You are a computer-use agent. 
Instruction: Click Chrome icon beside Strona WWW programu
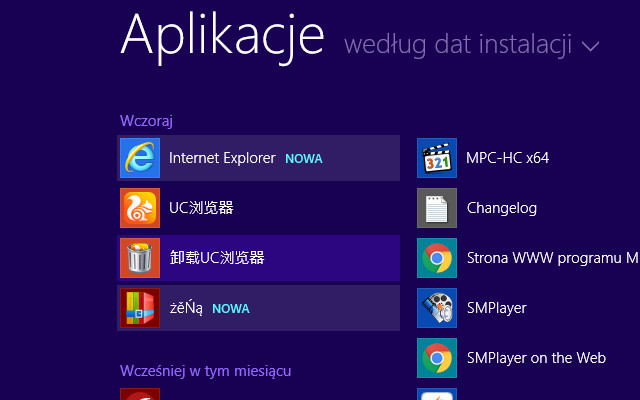(437, 258)
